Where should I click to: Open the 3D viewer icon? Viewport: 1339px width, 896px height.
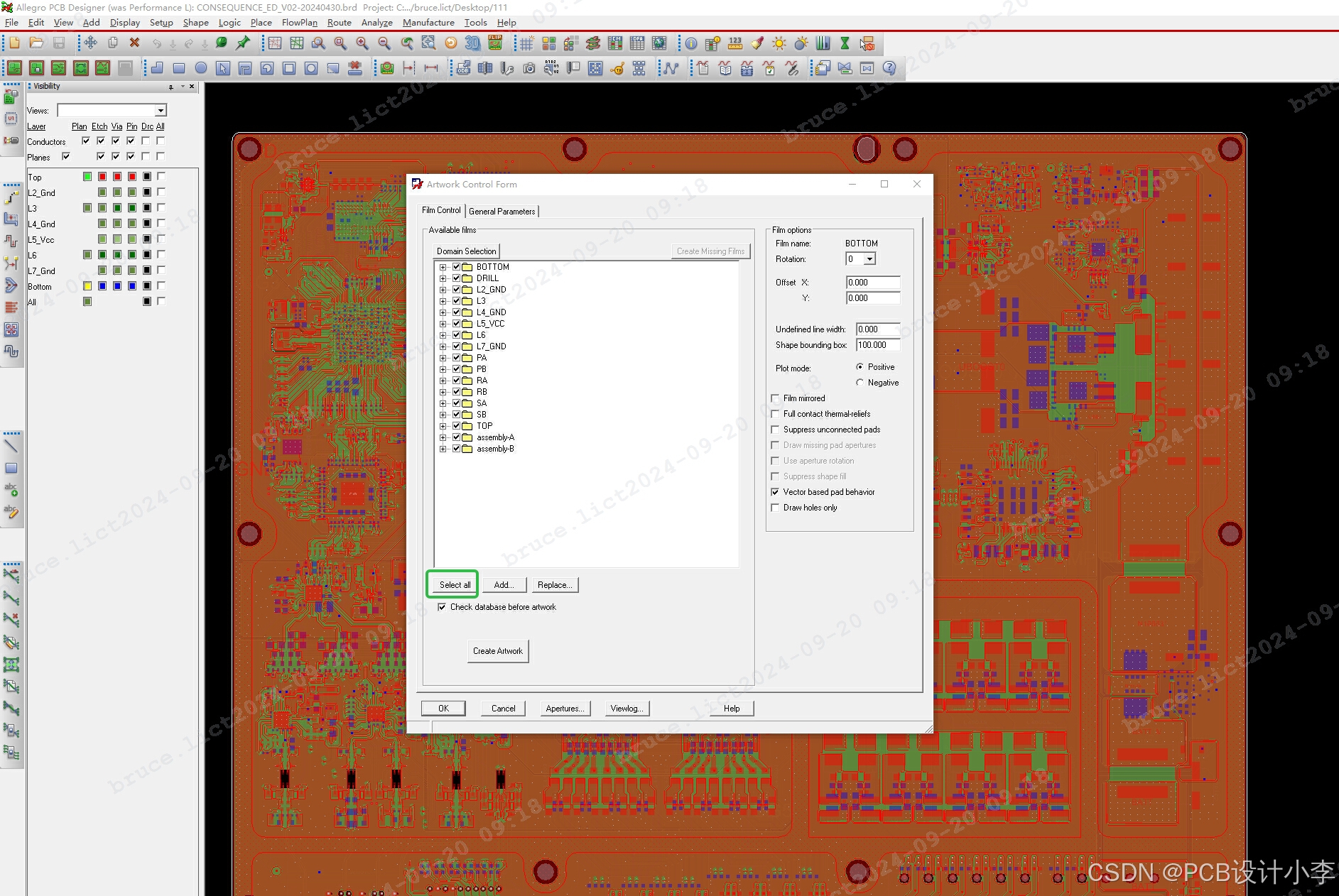472,43
